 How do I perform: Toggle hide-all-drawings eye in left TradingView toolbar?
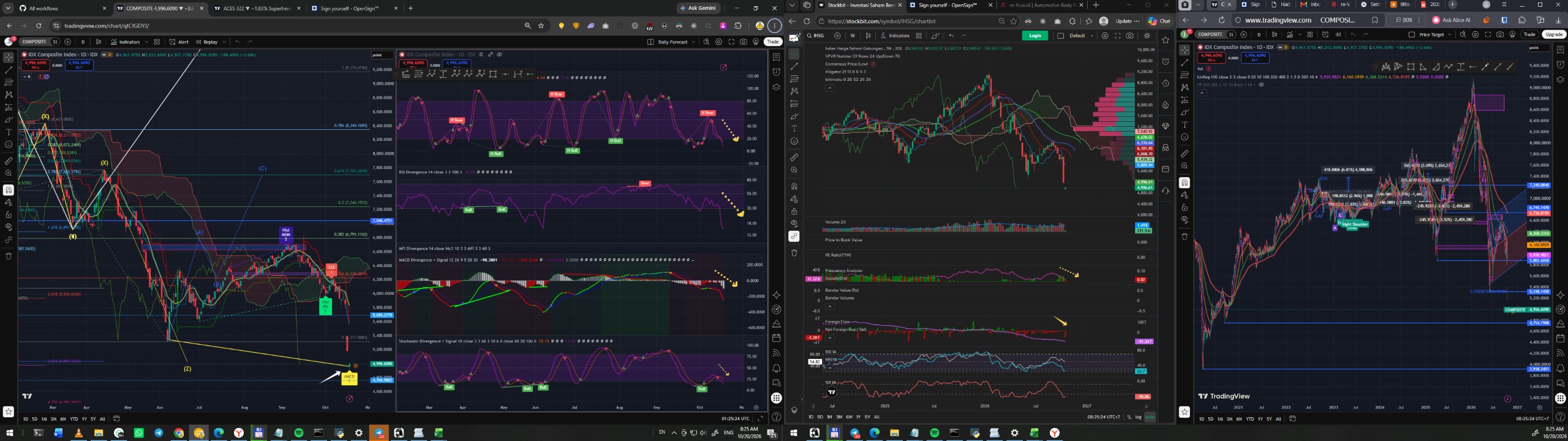point(9,227)
